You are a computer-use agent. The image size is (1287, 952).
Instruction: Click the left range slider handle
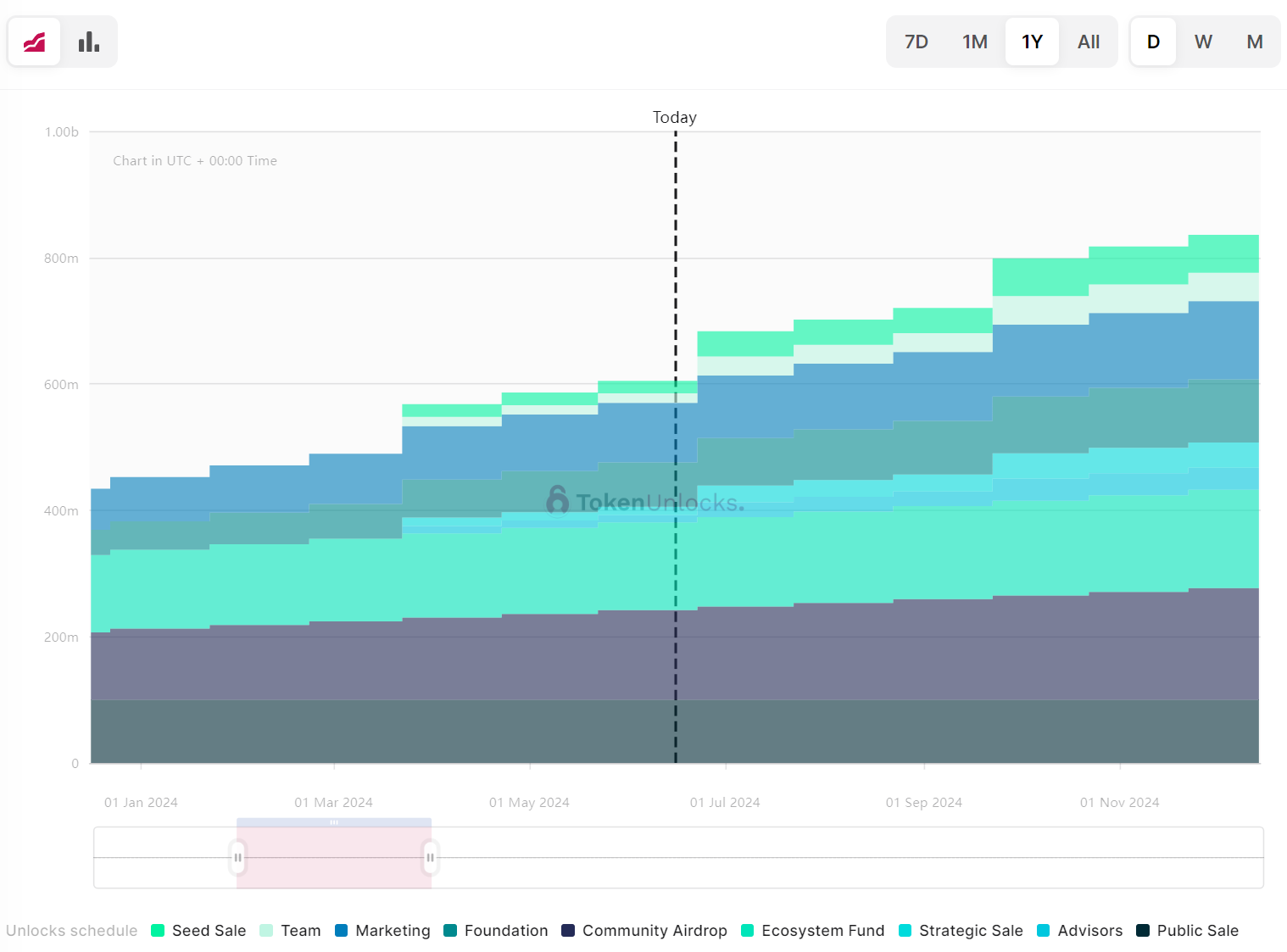click(238, 857)
